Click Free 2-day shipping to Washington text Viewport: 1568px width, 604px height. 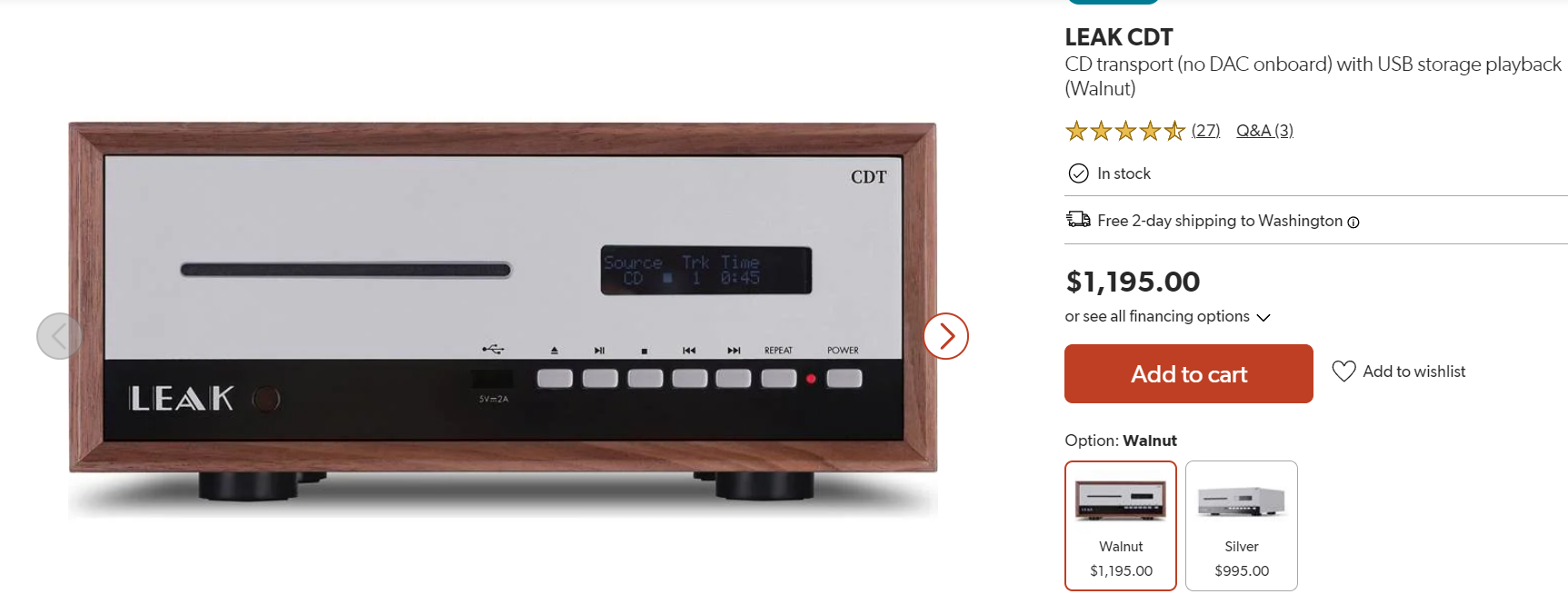tap(1220, 221)
